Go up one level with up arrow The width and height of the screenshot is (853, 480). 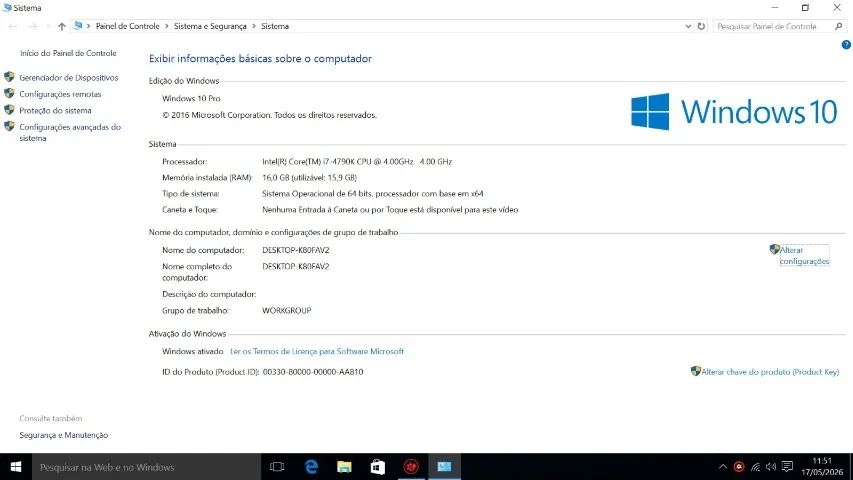61,26
